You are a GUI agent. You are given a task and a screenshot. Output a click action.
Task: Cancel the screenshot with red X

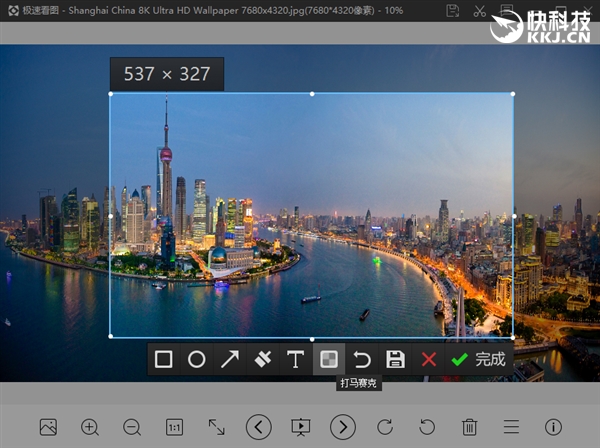(428, 360)
